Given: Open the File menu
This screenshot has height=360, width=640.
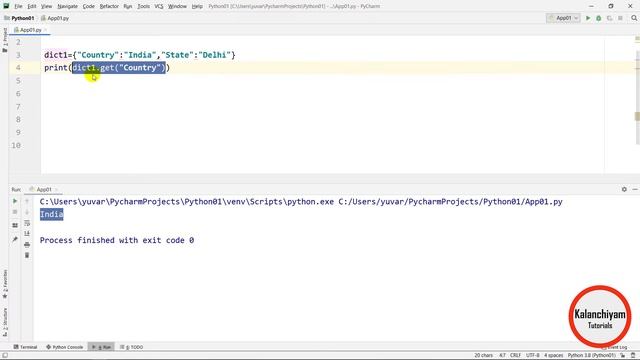Looking at the screenshot, I should 18,6.
